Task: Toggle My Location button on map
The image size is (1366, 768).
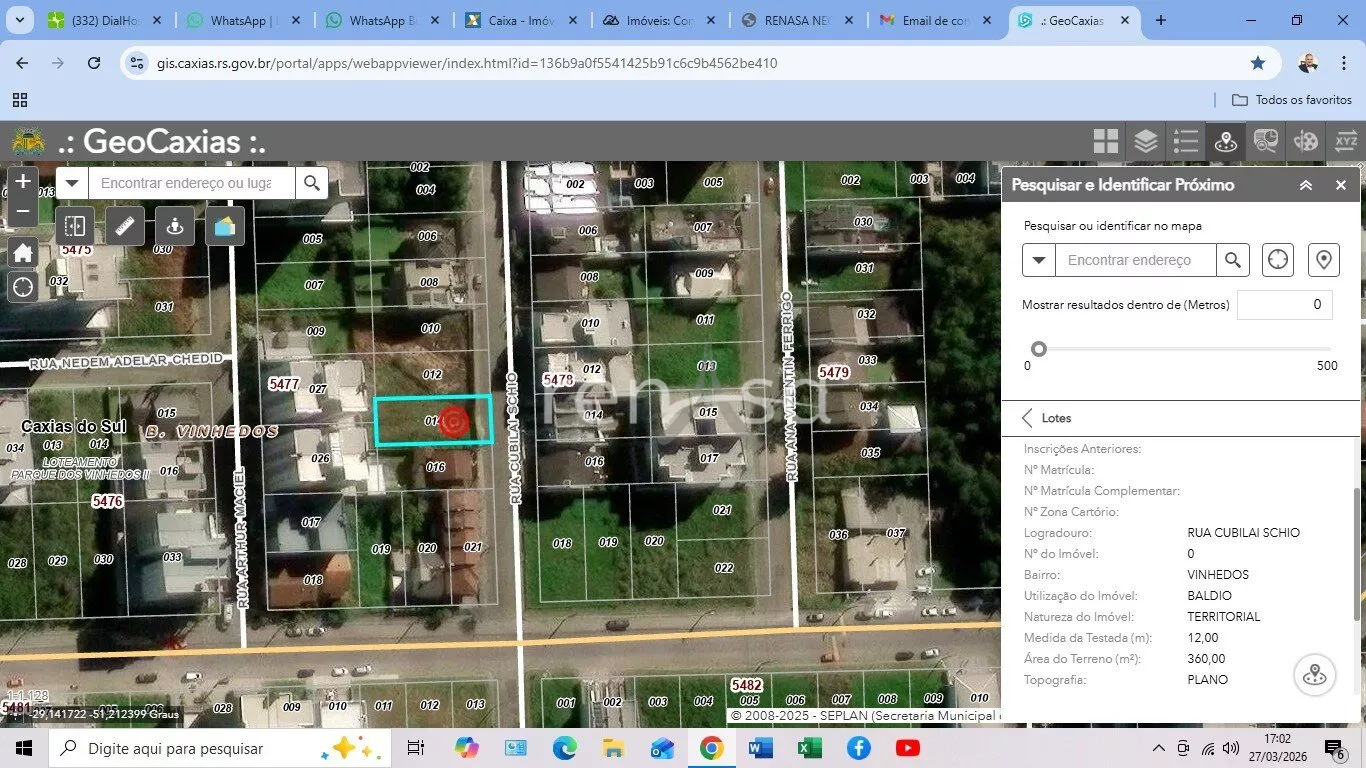Action: 23,288
